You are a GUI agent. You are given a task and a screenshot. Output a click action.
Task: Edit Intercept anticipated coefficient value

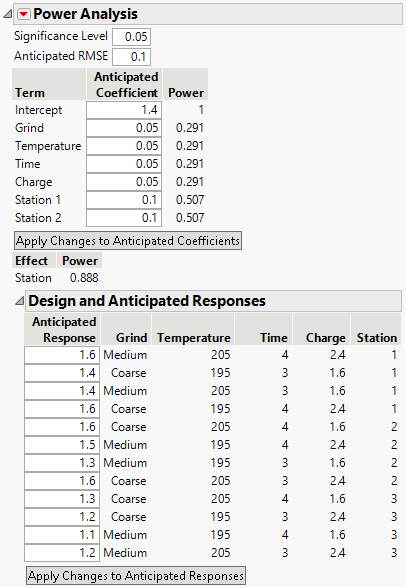click(x=124, y=110)
